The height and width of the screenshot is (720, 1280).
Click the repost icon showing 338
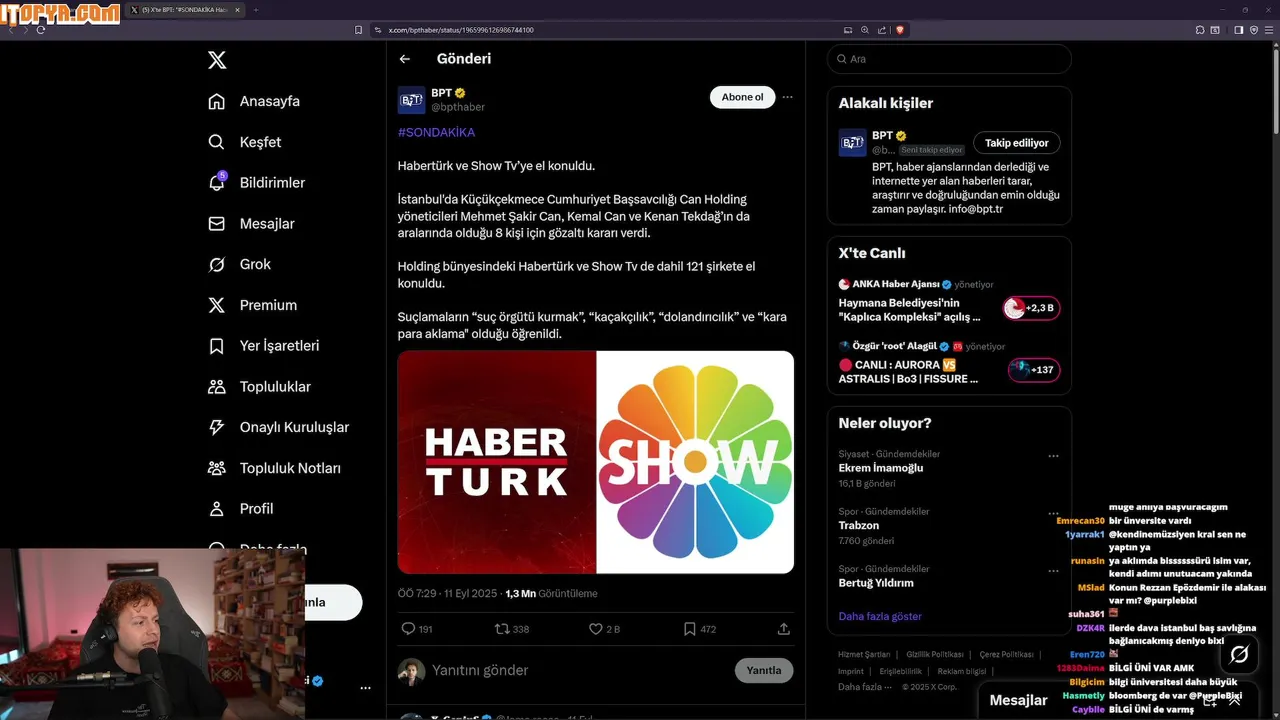coord(502,629)
